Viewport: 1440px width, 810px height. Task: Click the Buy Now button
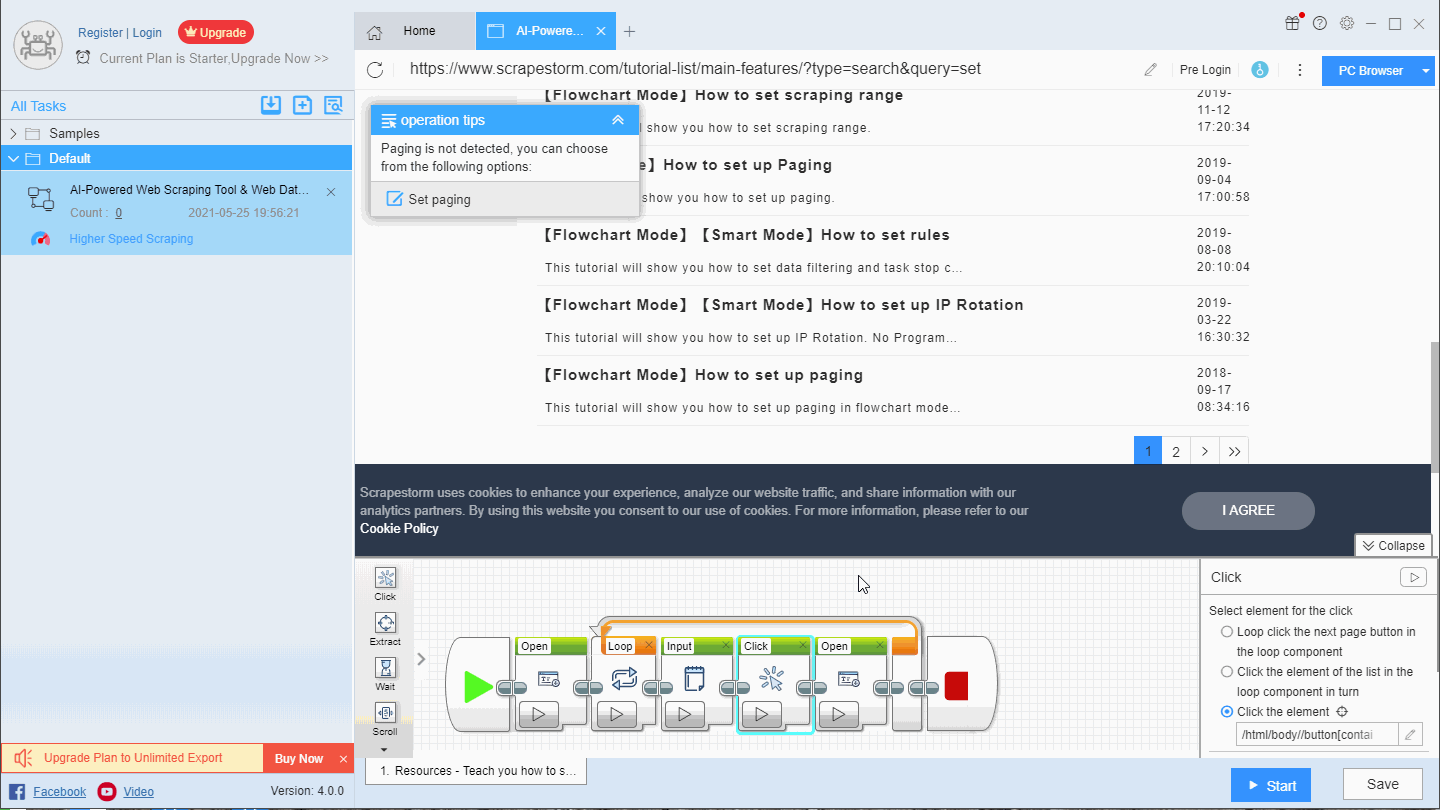299,758
